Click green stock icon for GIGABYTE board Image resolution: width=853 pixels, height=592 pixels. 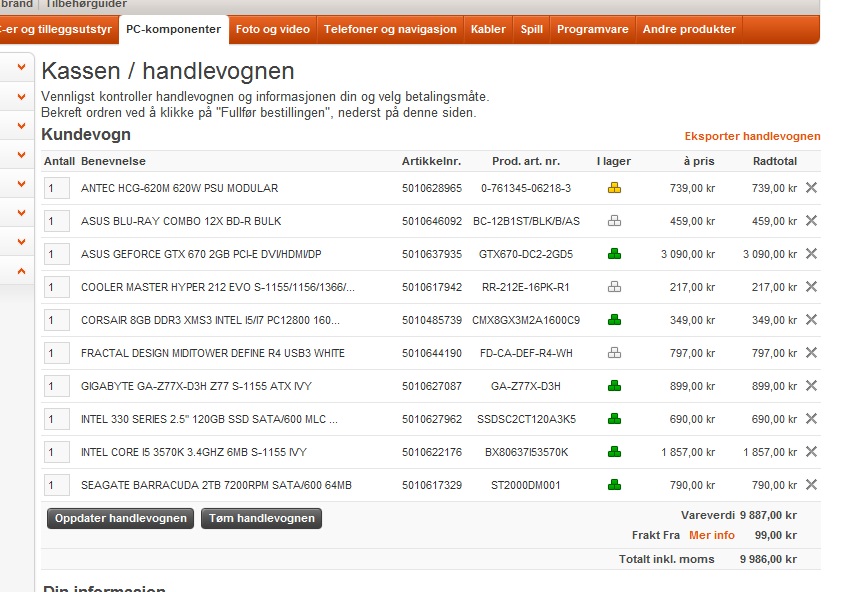[614, 386]
